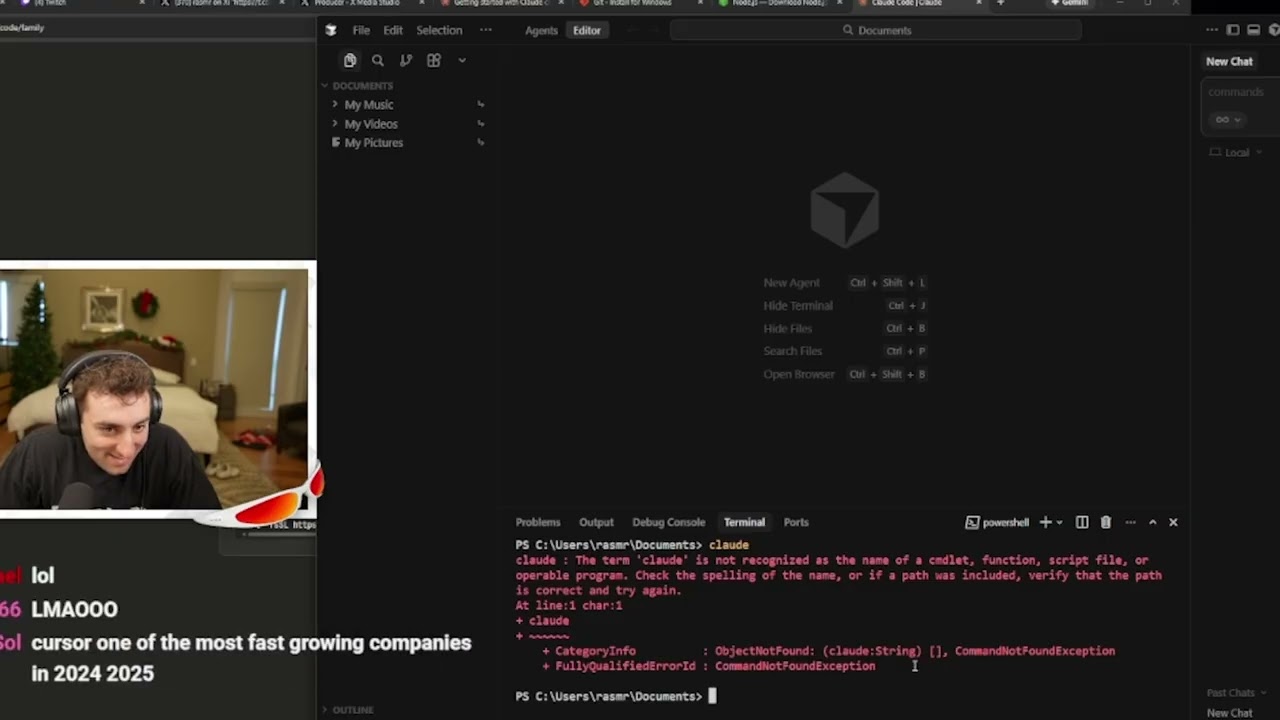Click shortcut arrow beside My Videos
Image resolution: width=1280 pixels, height=720 pixels.
481,124
